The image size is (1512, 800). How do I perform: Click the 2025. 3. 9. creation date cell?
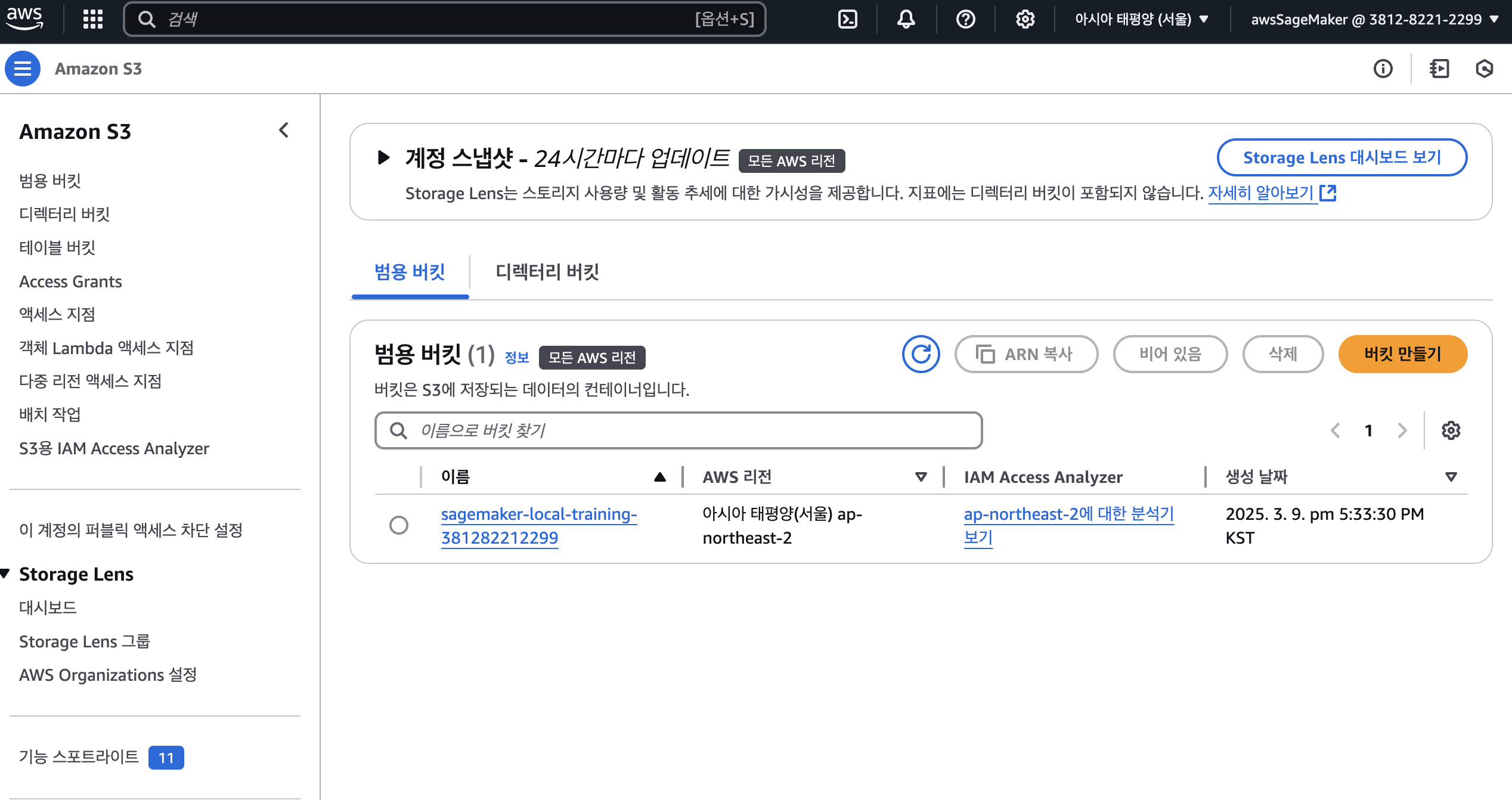[1325, 526]
